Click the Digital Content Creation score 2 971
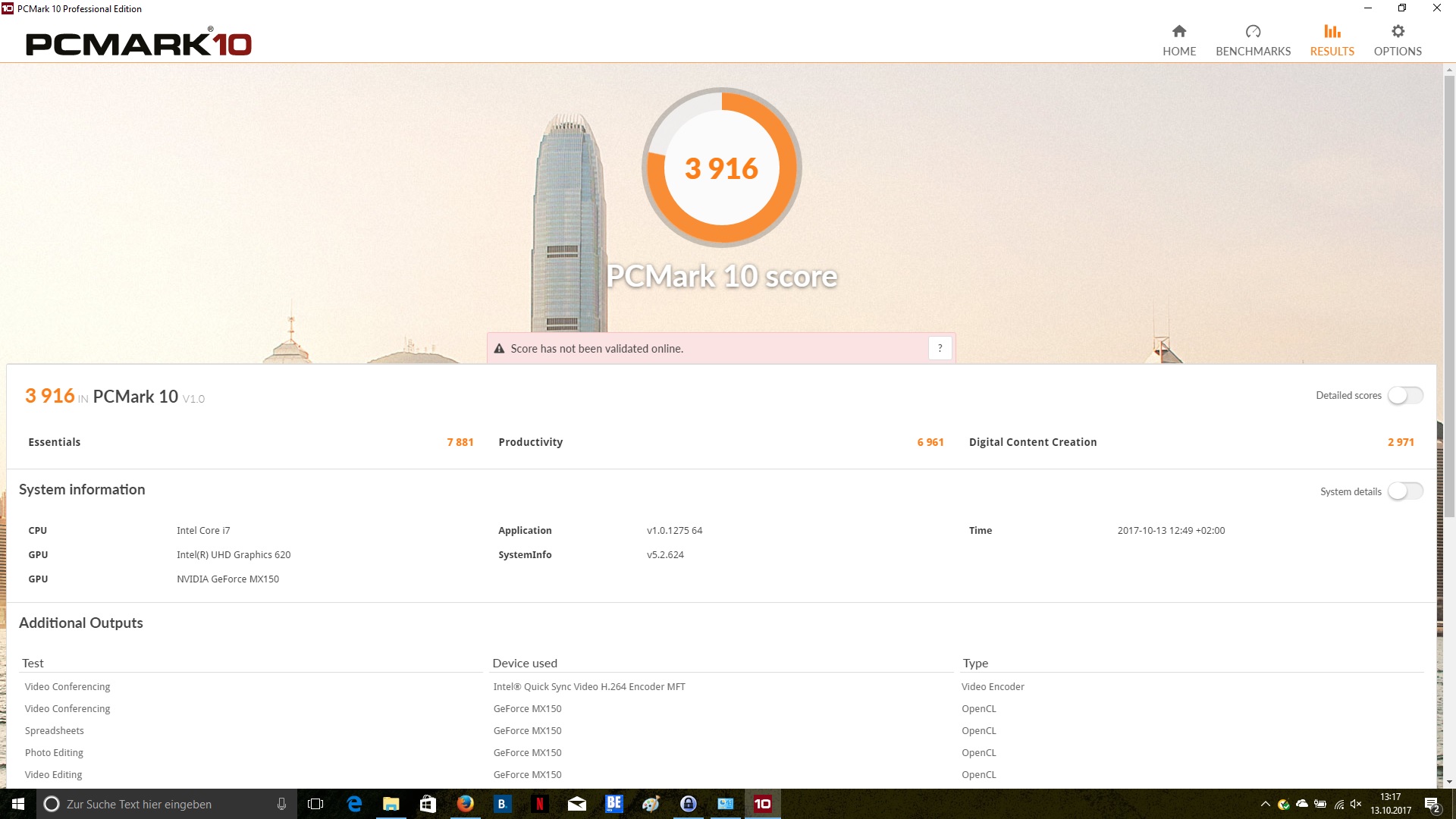The image size is (1456, 819). 1401,442
